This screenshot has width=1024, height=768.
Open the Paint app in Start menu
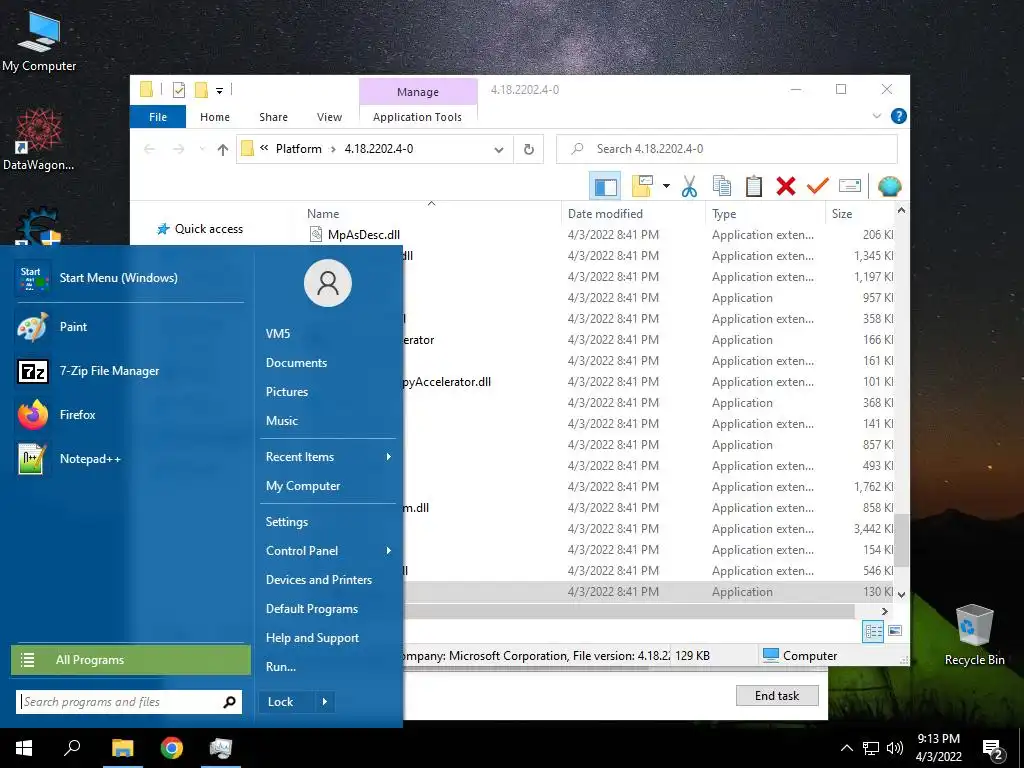point(129,327)
